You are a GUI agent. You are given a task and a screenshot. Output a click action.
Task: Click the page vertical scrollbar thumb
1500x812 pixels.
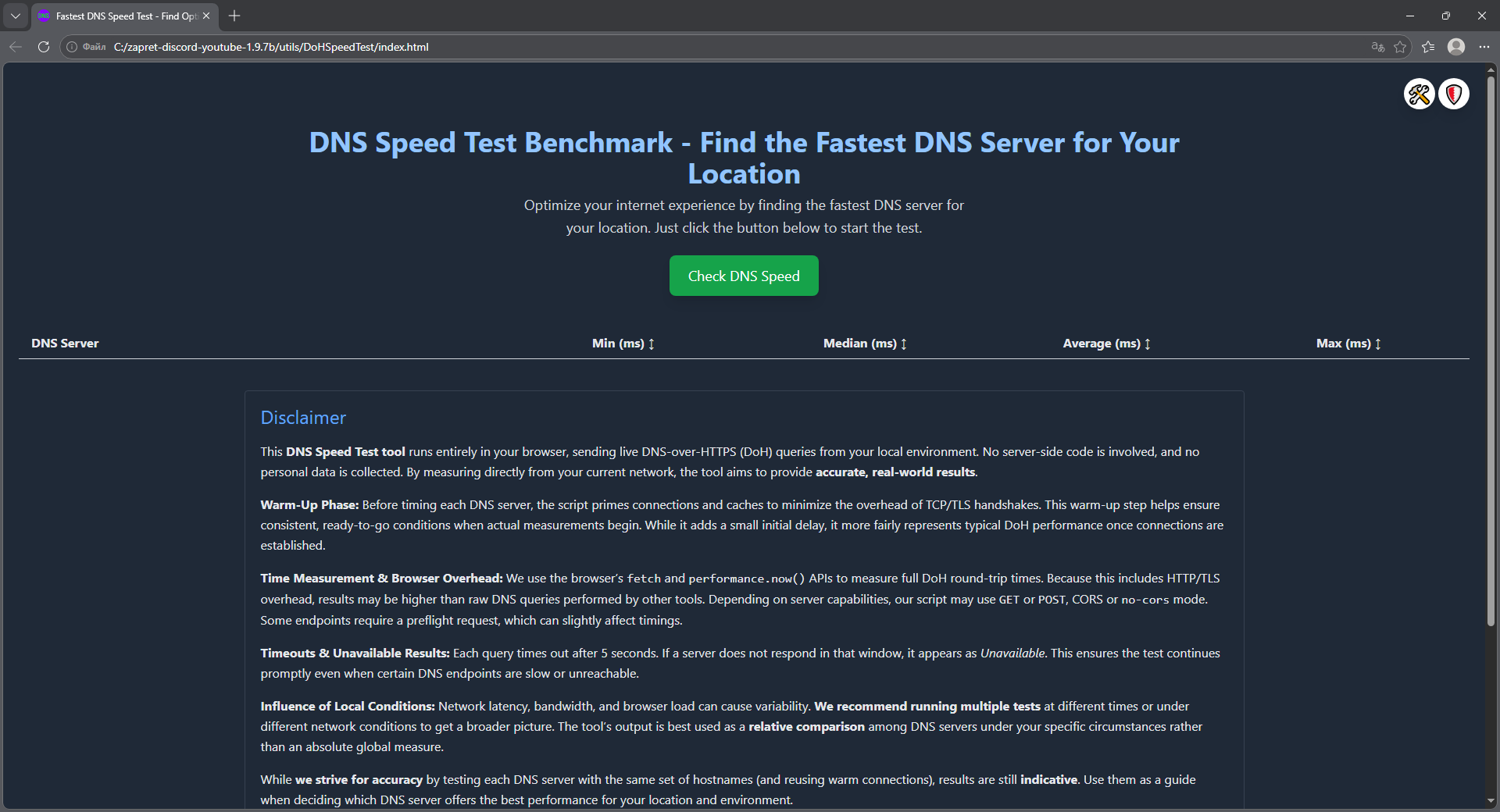[1491, 351]
